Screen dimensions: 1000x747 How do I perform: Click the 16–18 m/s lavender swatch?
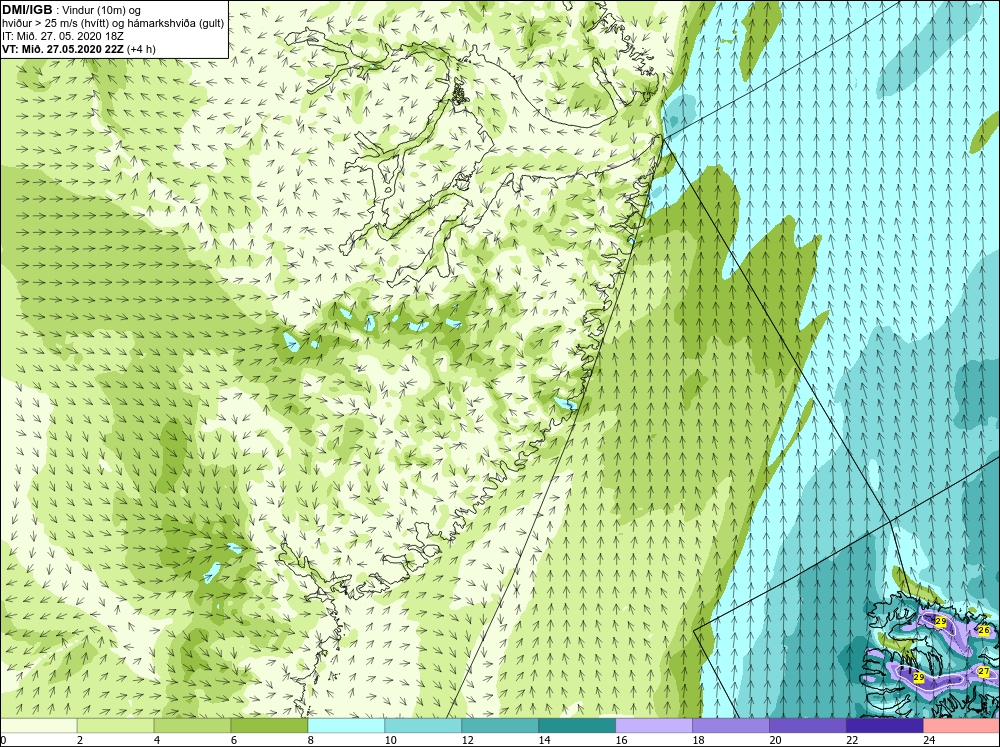[654, 725]
